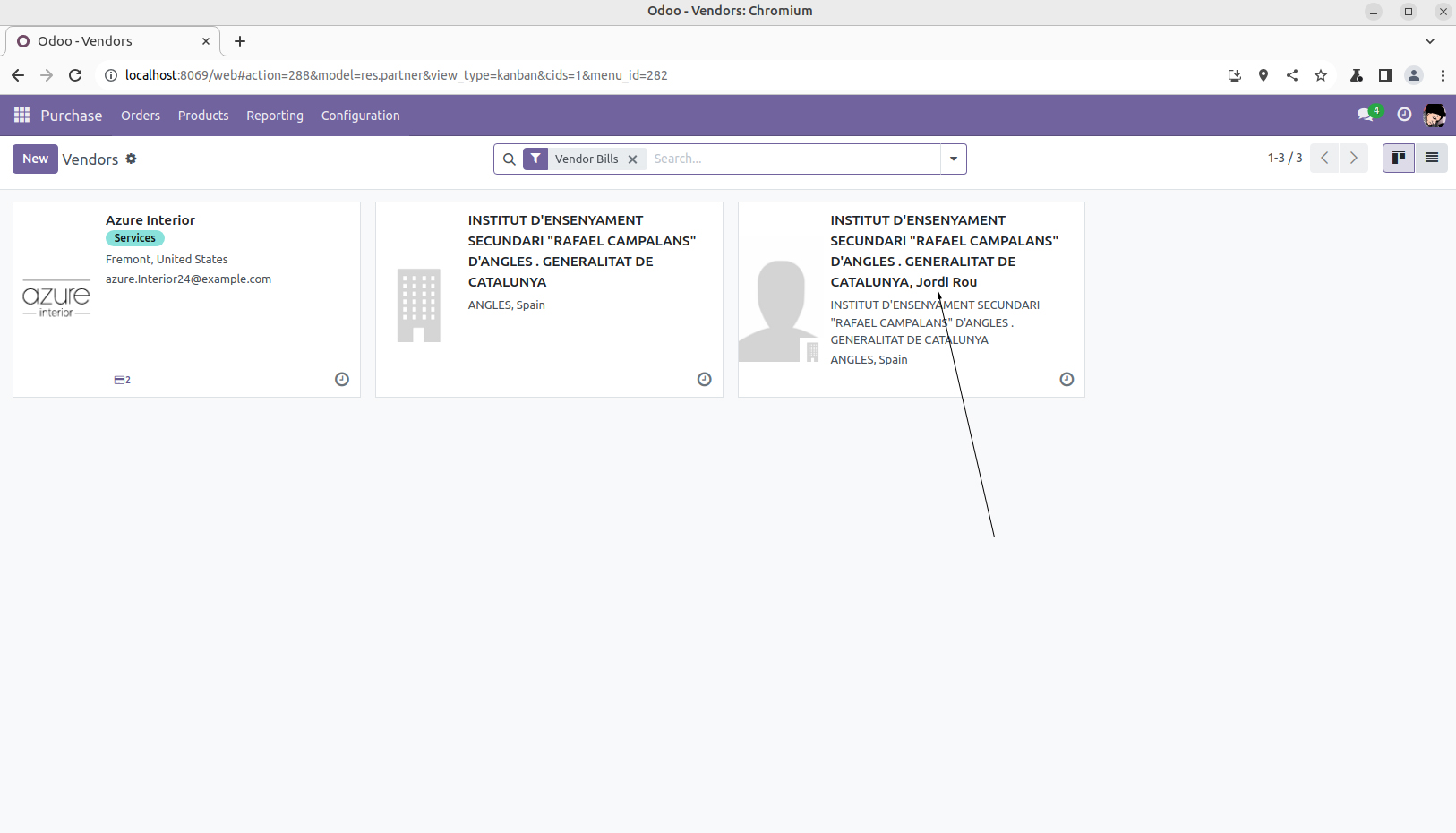Click Jordi Rou card's activity clock icon
This screenshot has width=1456, height=833.
[1066, 380]
